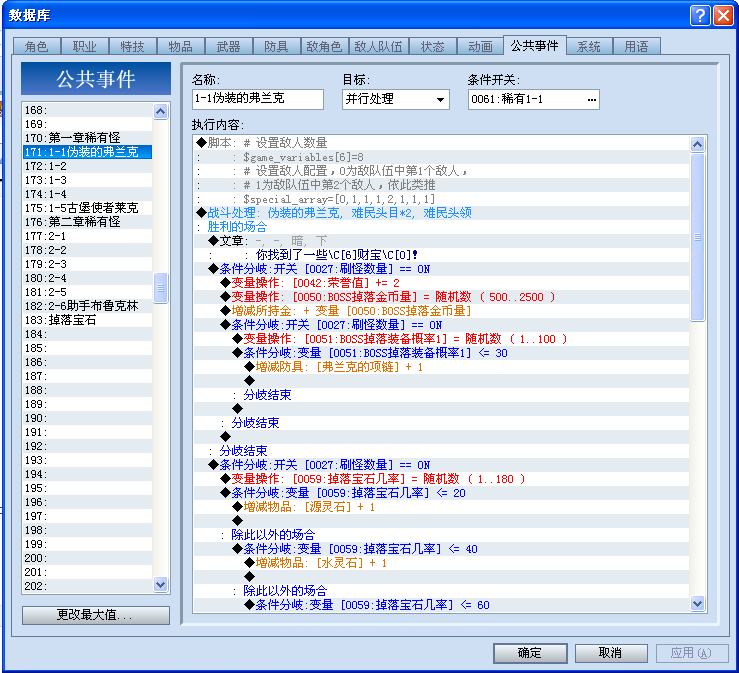
Task: Click the 确定 button
Action: click(x=530, y=653)
